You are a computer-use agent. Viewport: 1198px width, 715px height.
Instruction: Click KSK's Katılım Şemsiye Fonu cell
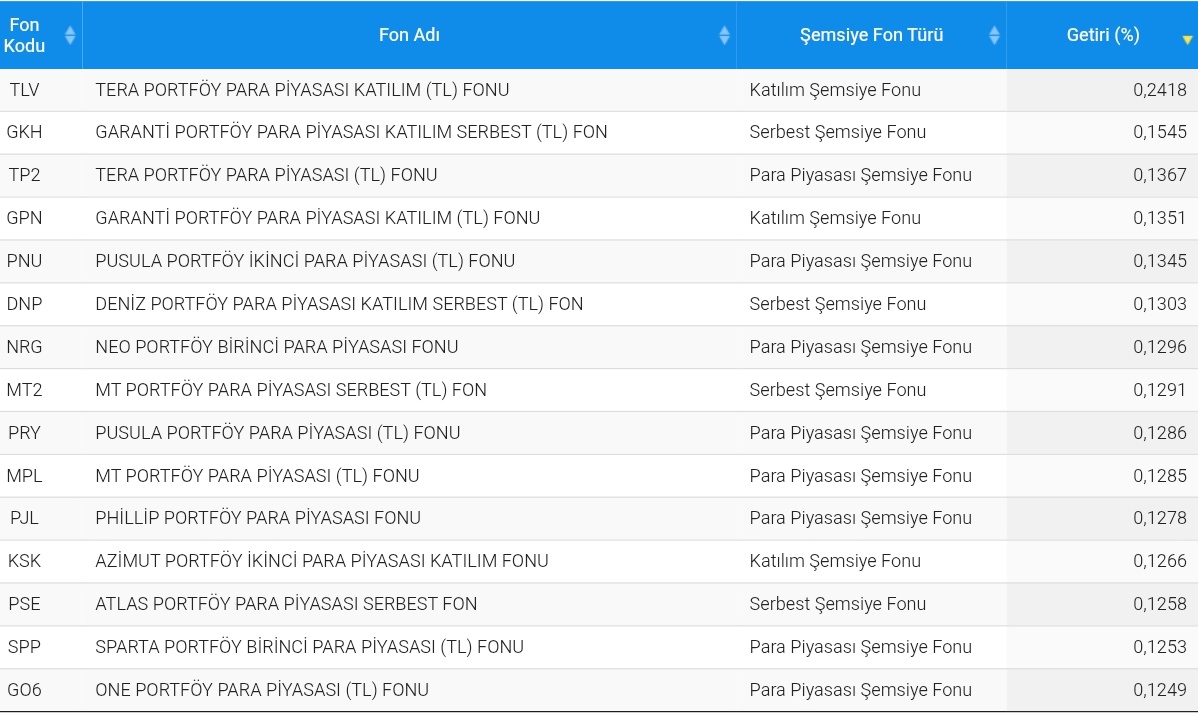pos(835,561)
